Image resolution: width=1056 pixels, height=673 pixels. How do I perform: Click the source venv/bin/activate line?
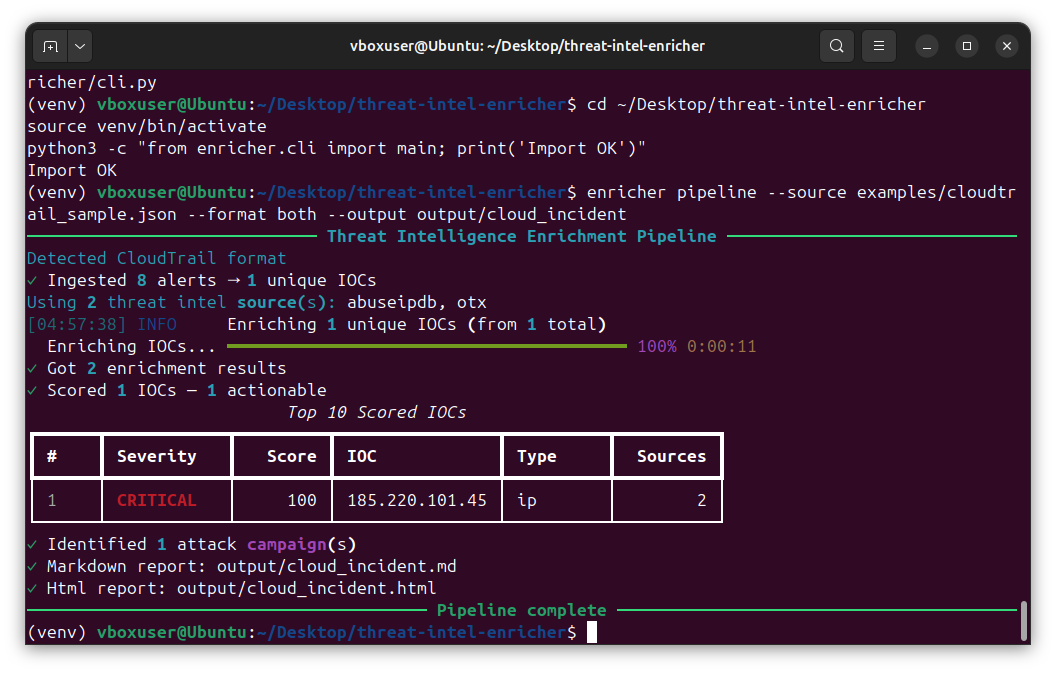pos(147,127)
